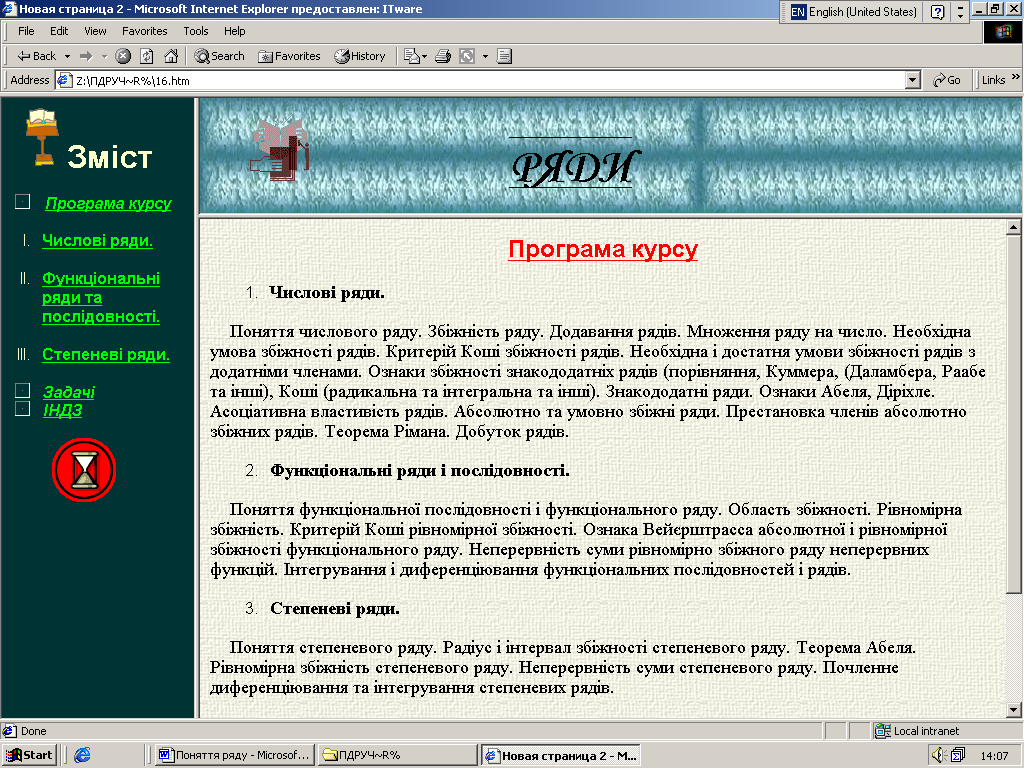This screenshot has width=1024, height=768.
Task: Click the scrollbar down arrow
Action: tap(1013, 710)
